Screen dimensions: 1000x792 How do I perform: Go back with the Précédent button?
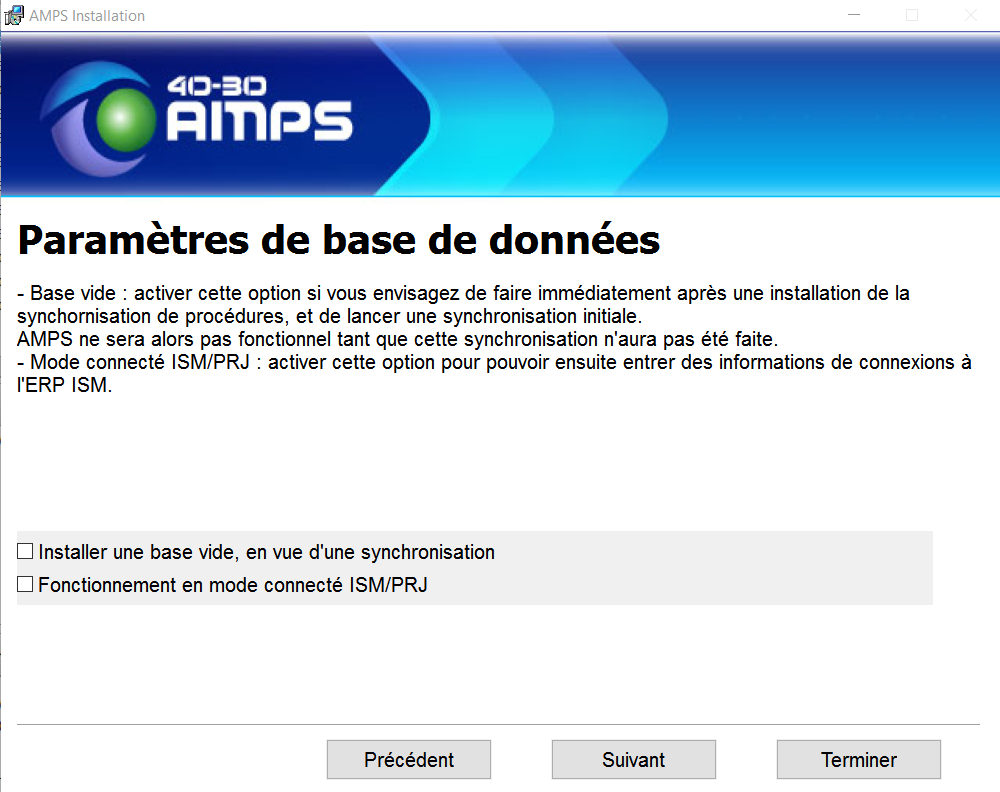point(408,760)
